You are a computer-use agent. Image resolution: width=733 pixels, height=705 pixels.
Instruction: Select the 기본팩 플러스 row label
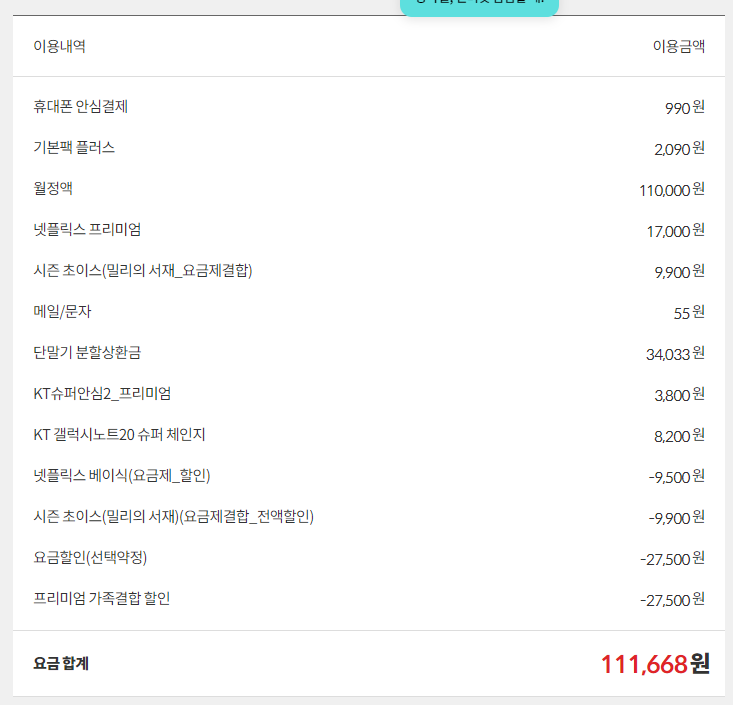(74, 148)
